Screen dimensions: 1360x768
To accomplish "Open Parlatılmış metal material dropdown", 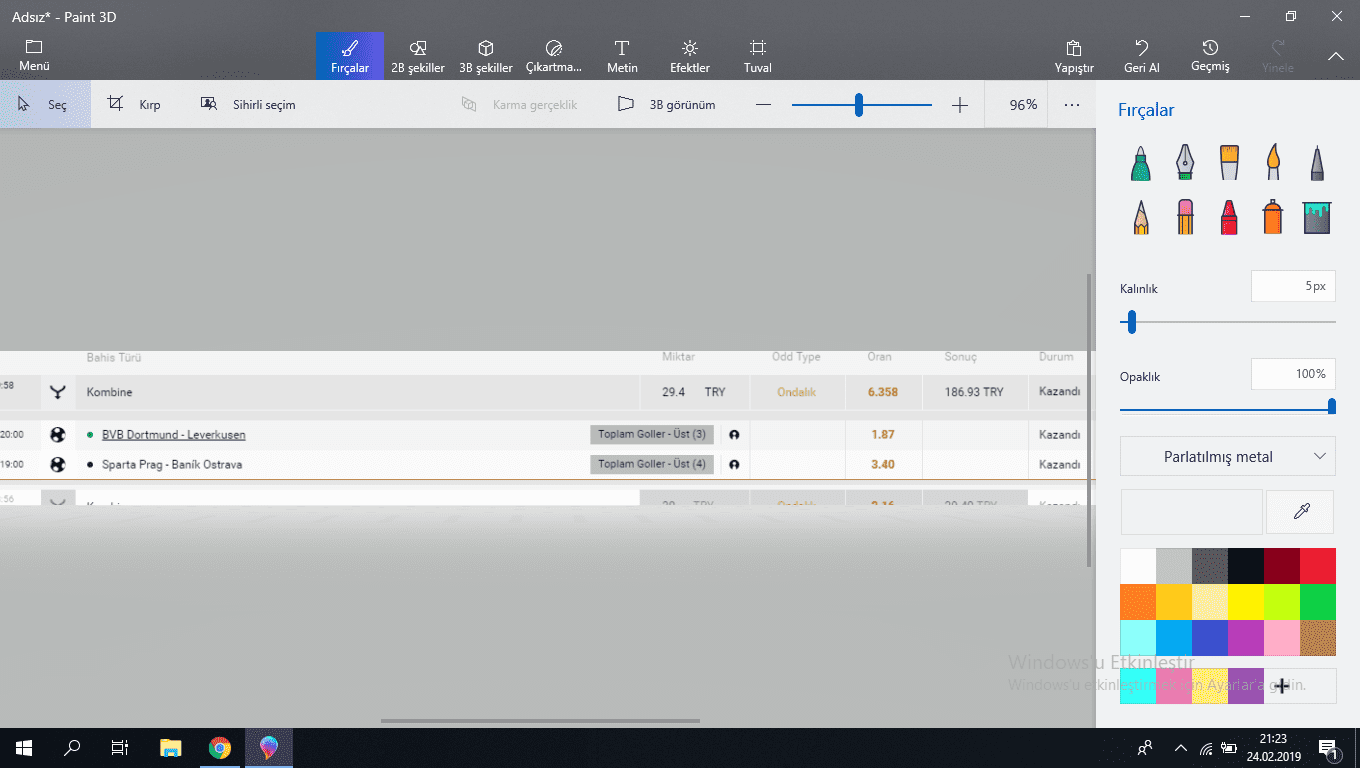I will pos(1228,456).
